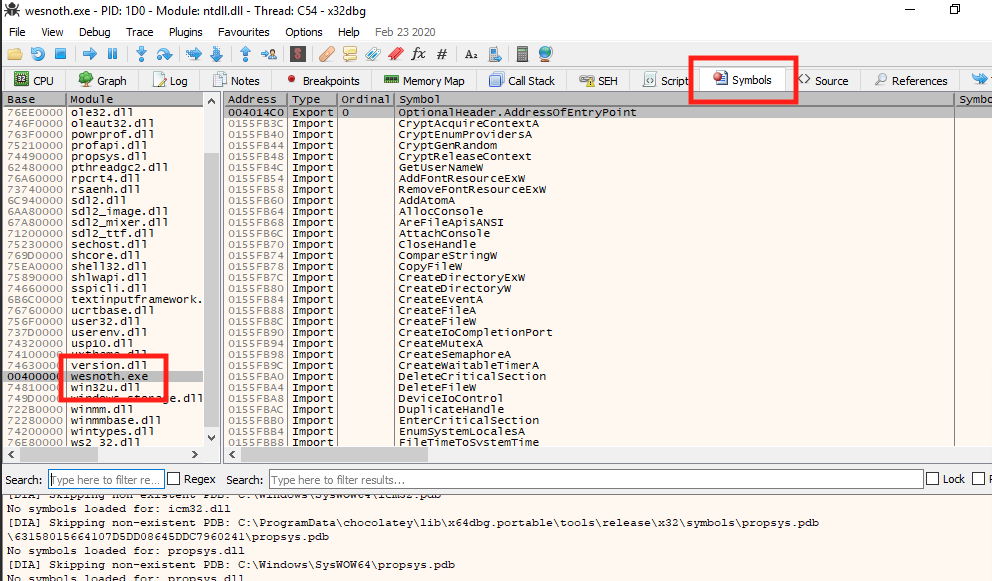This screenshot has height=581, width=992.
Task: Click the module list scroll-right arrow
Action: coord(194,454)
